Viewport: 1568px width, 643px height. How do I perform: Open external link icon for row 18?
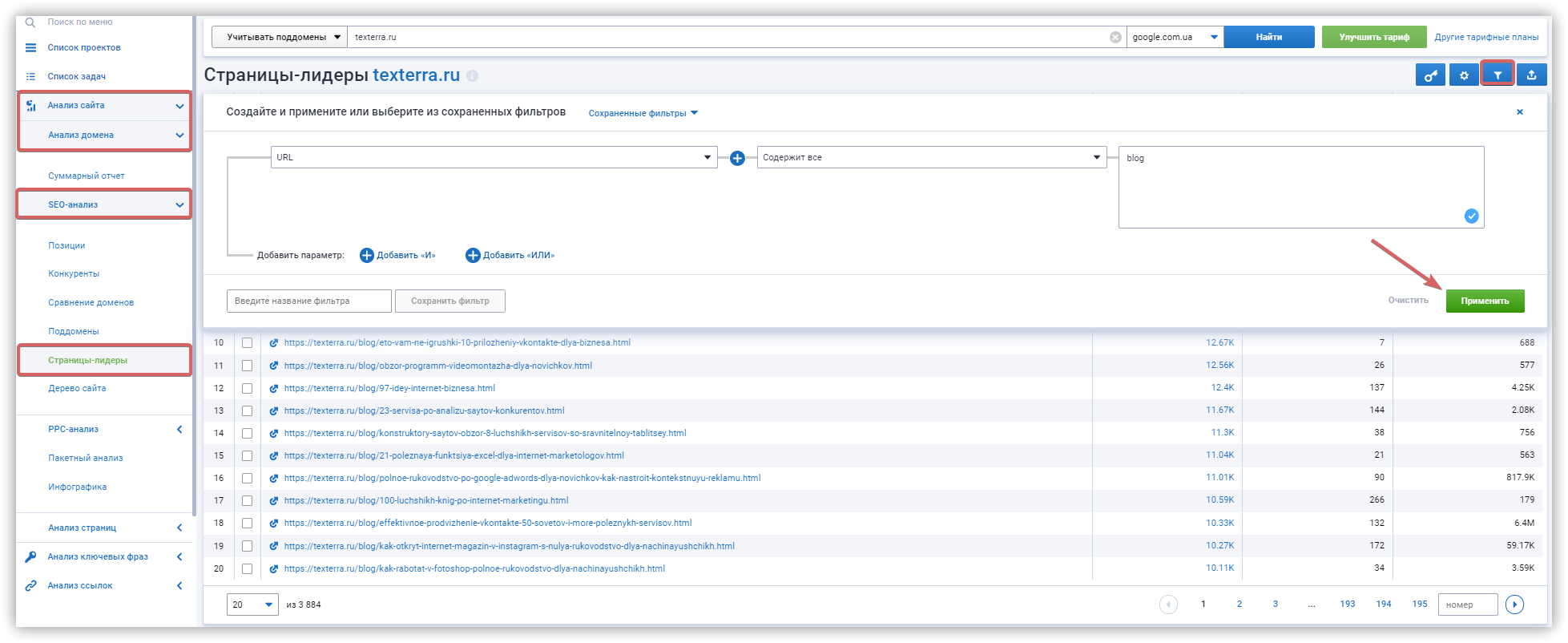coord(273,524)
